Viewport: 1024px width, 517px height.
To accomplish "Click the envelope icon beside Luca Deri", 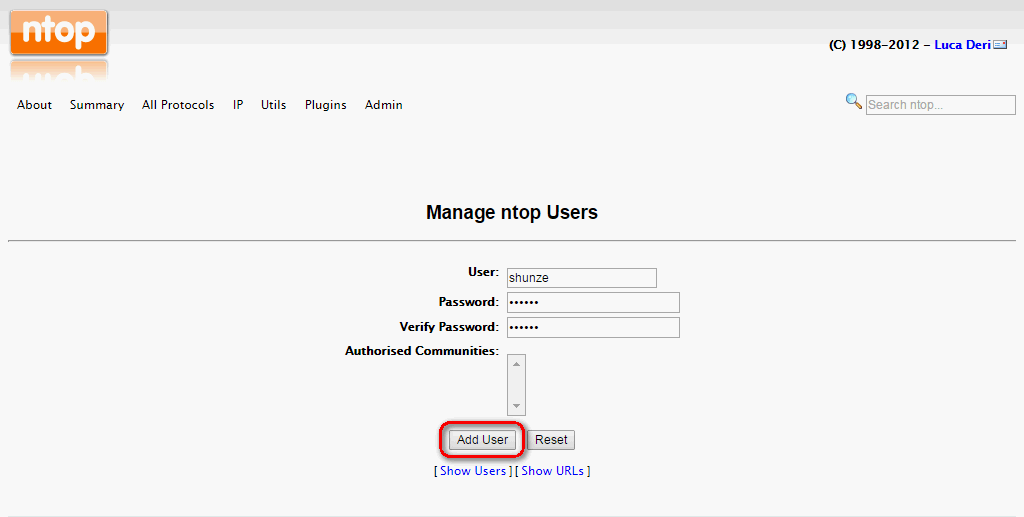I will pos(1000,45).
